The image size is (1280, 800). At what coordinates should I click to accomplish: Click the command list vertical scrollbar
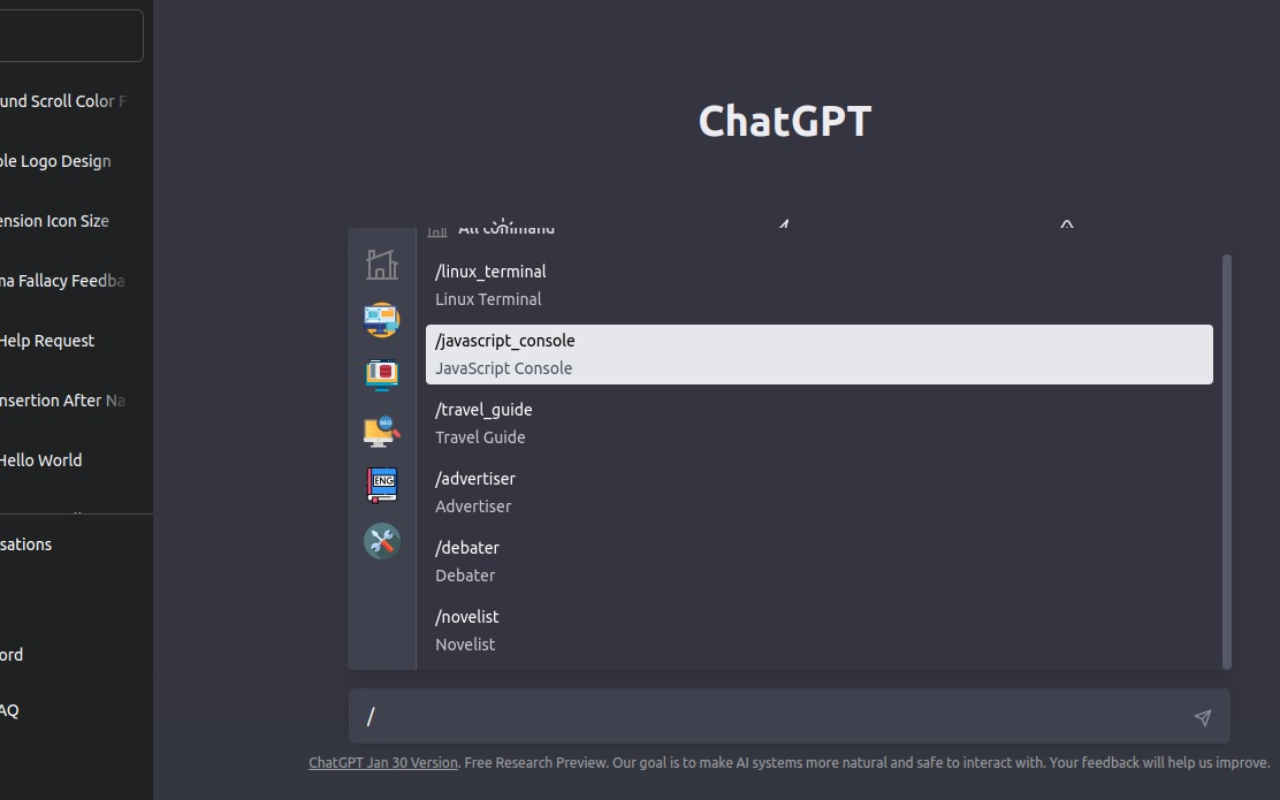pos(1227,461)
